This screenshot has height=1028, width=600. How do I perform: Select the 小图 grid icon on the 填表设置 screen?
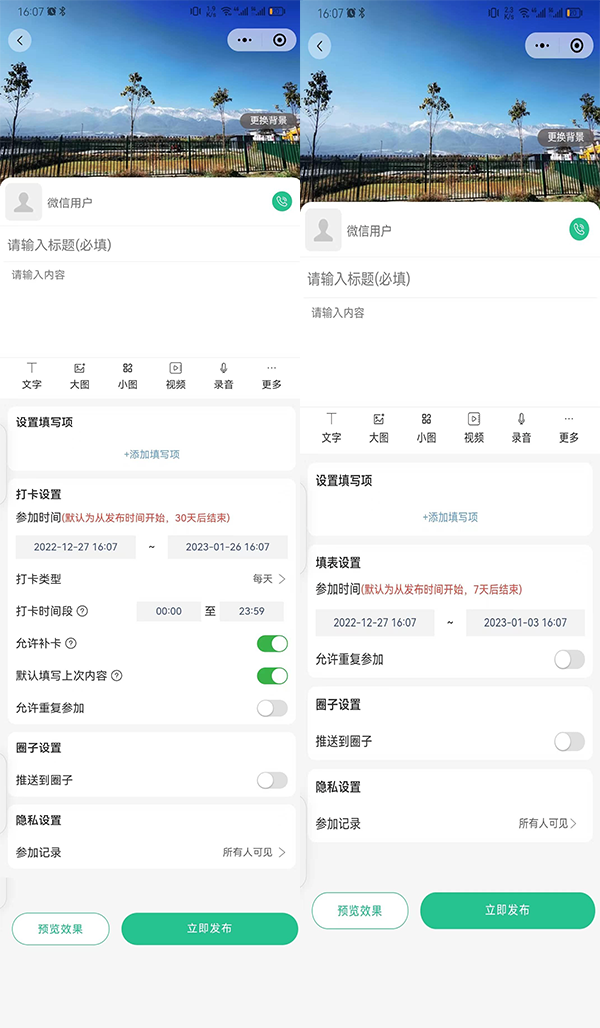(x=427, y=420)
